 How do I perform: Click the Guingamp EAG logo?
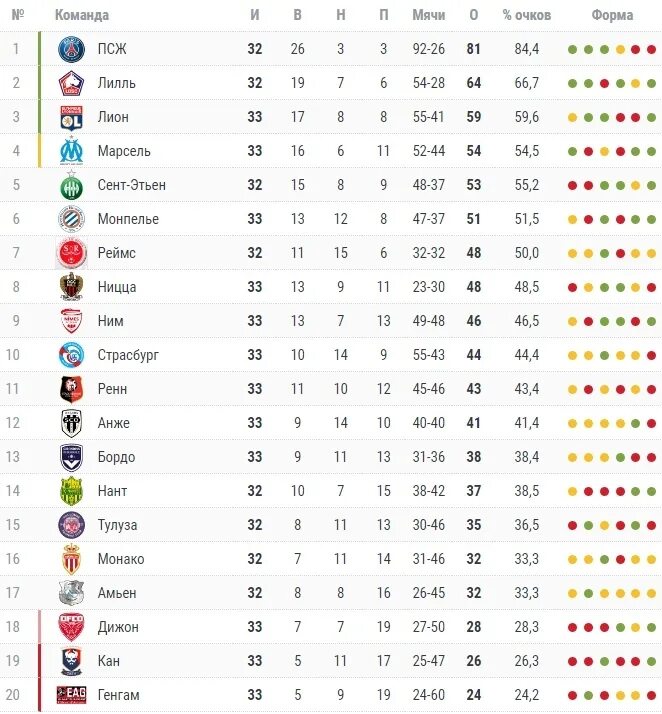(x=71, y=695)
